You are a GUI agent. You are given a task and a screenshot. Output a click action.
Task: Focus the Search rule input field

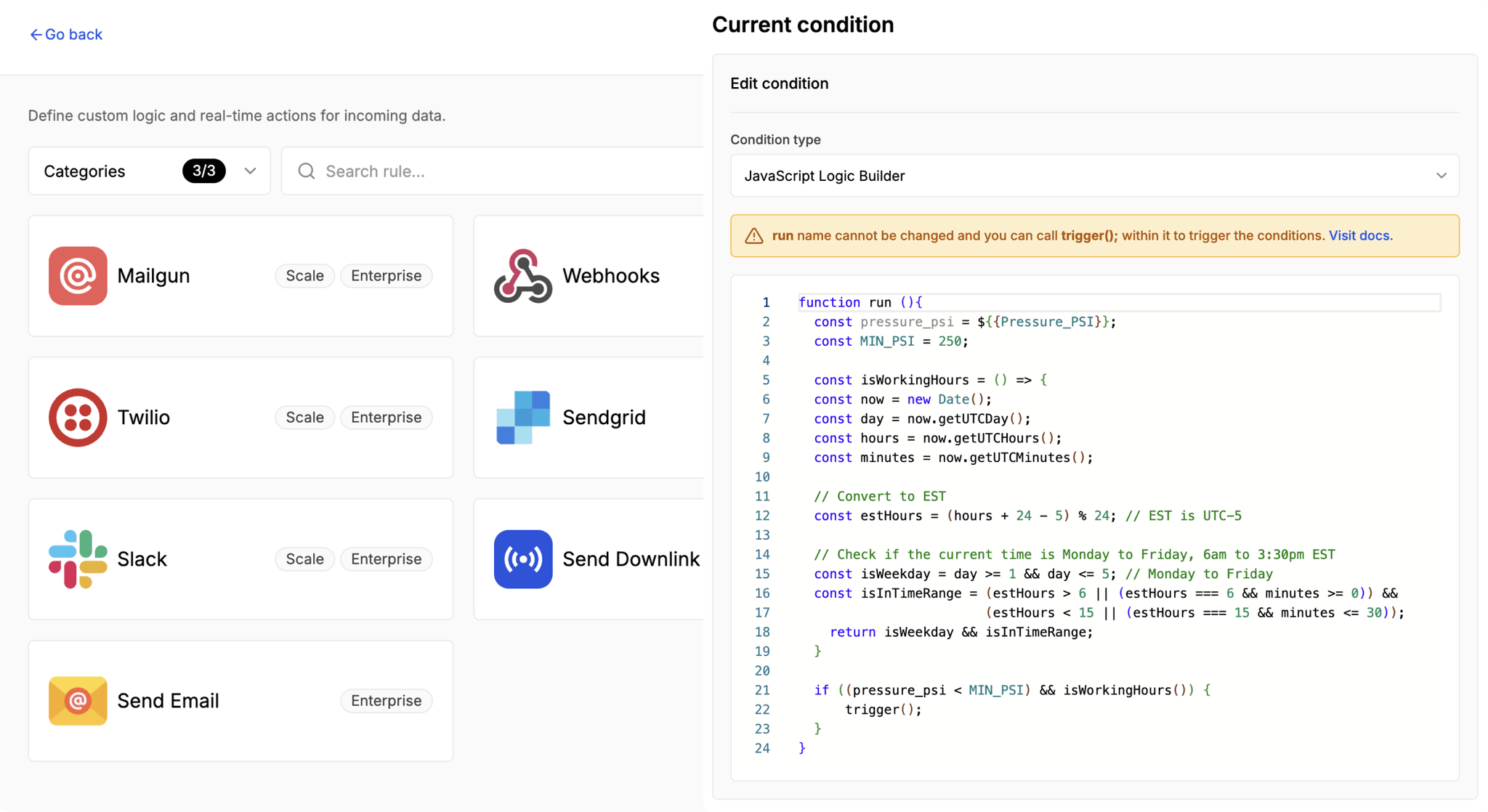pos(494,171)
